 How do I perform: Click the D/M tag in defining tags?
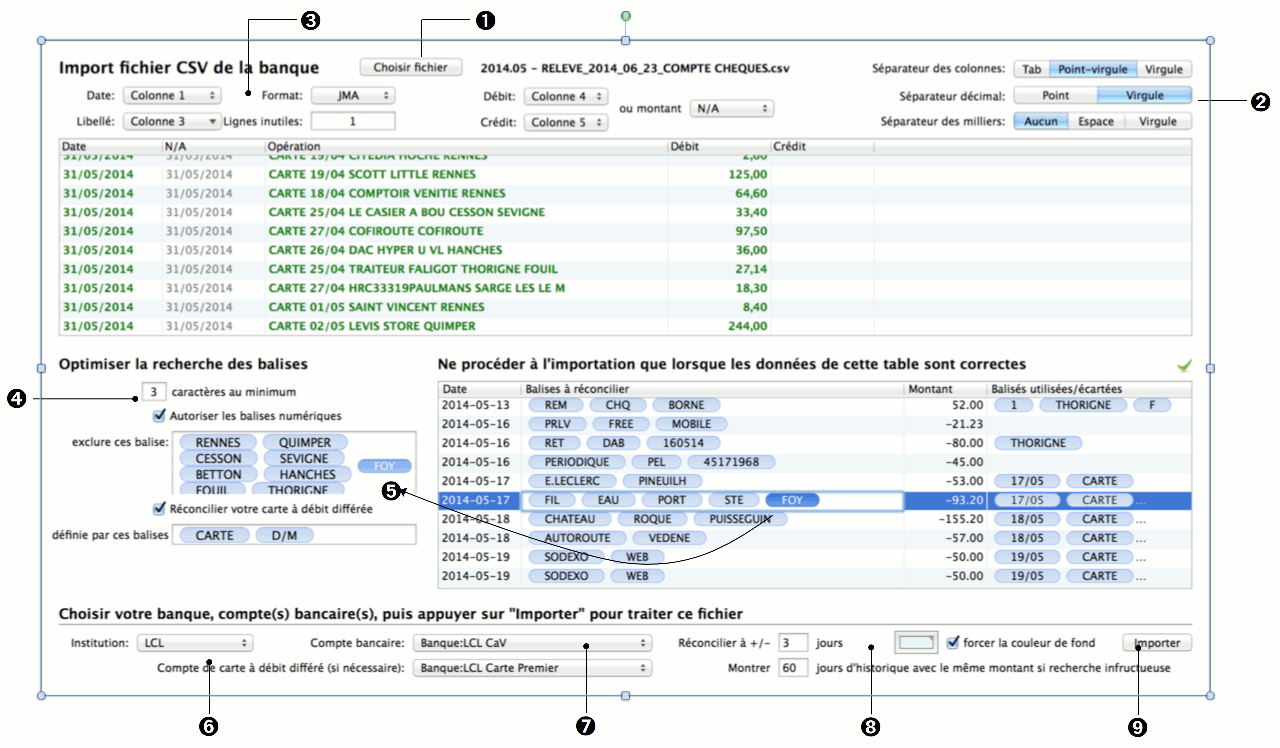pyautogui.click(x=284, y=536)
